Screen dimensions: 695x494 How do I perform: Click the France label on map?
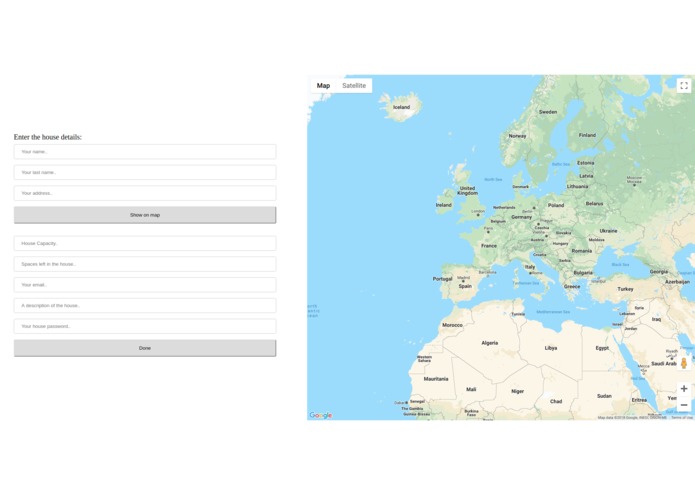[489, 246]
